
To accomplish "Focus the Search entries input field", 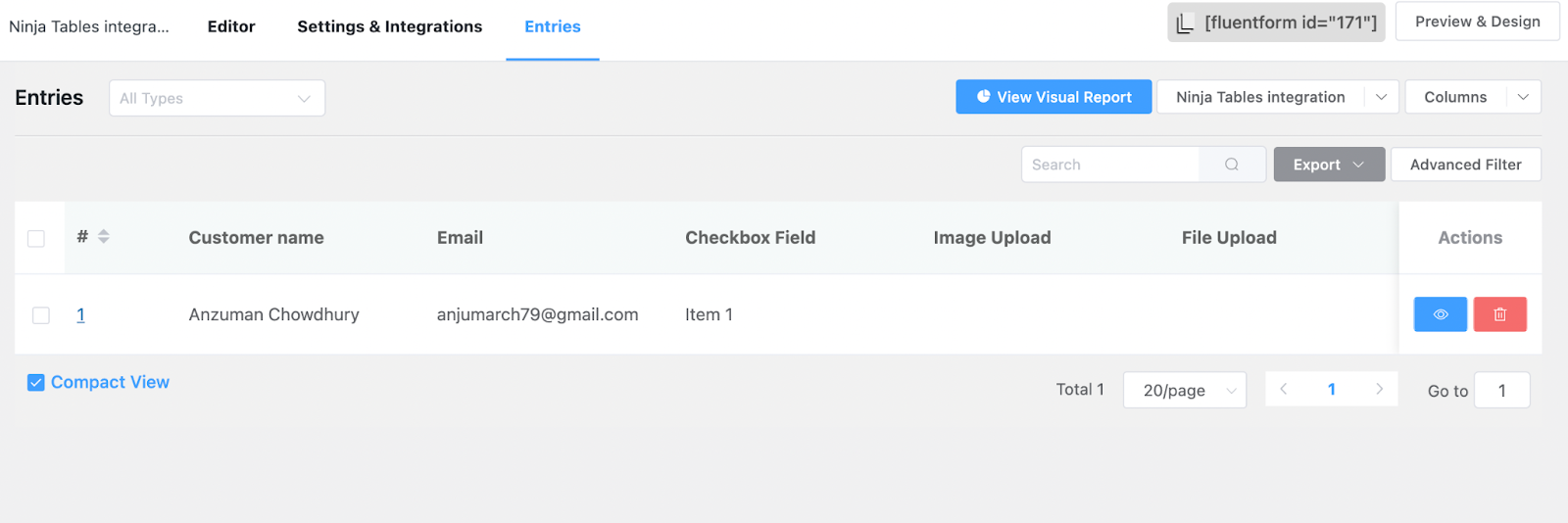I will click(x=1109, y=165).
